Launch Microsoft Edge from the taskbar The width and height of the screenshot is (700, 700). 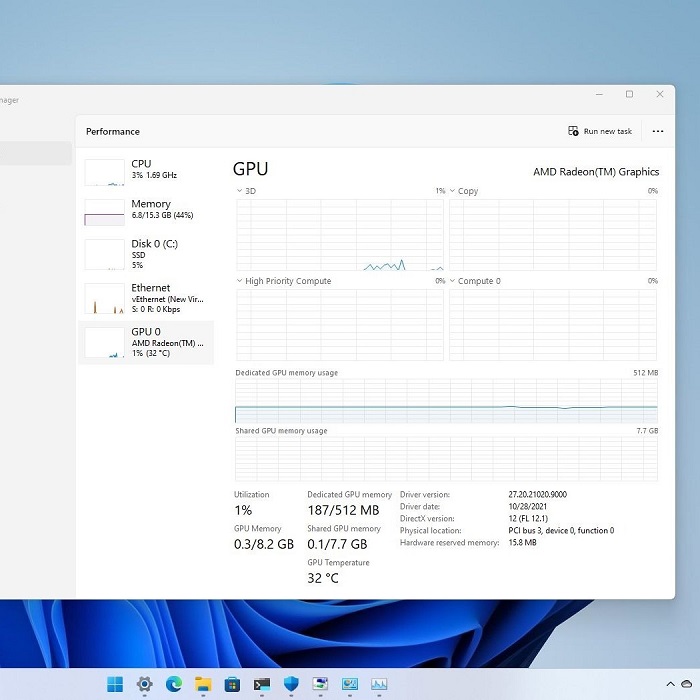[x=174, y=684]
